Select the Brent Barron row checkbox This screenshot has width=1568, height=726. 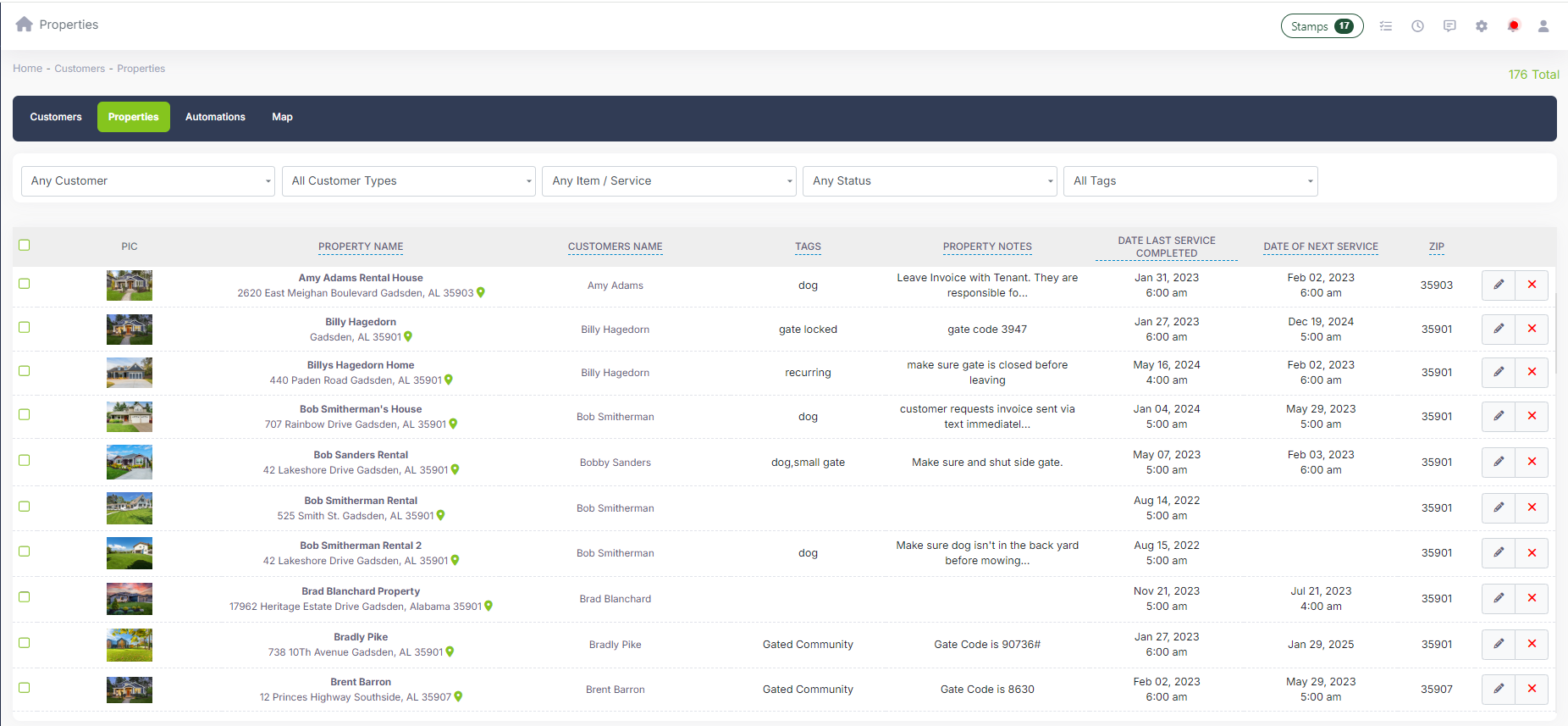[x=25, y=688]
